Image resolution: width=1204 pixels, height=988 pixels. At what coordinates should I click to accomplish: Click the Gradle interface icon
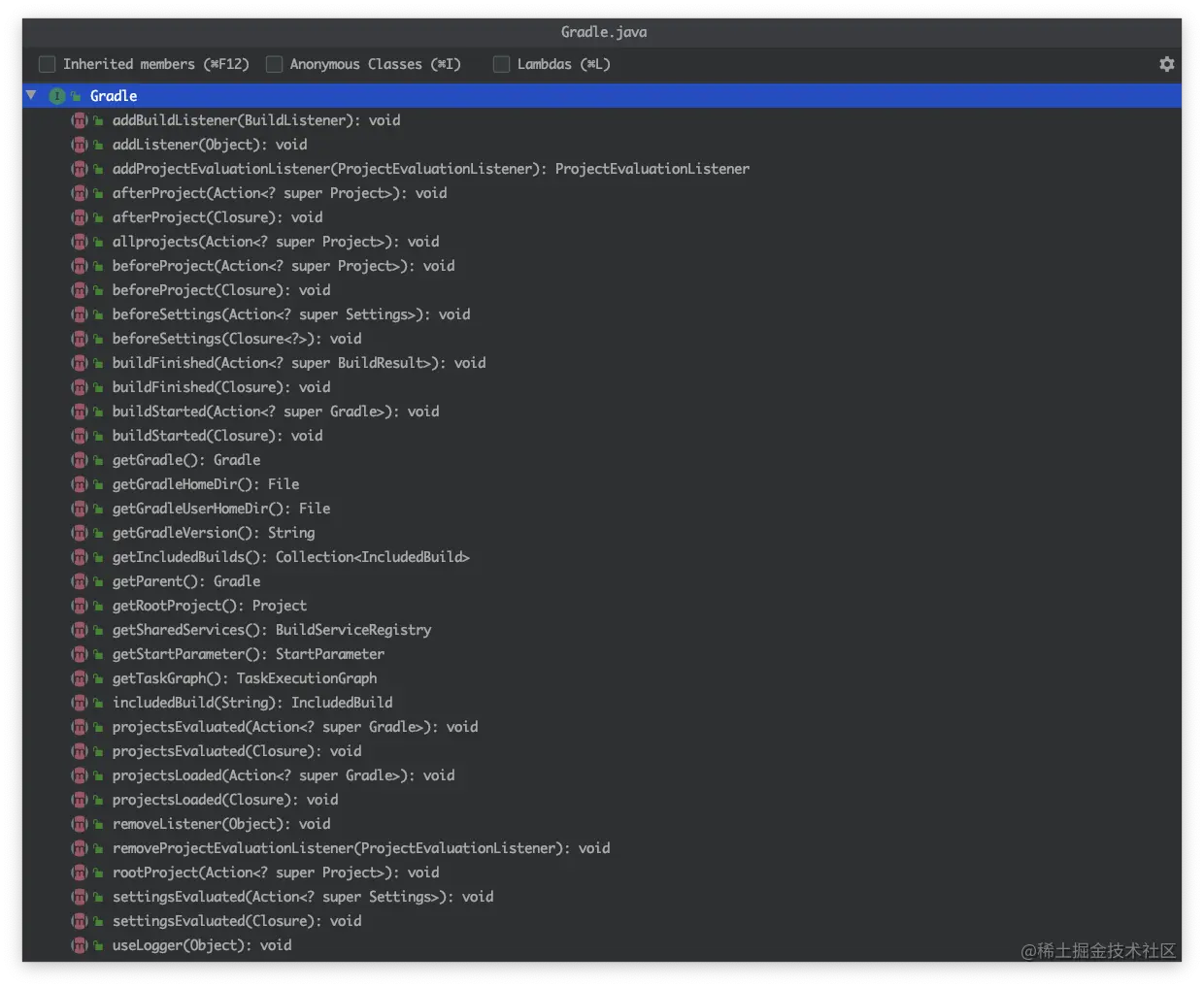(57, 96)
